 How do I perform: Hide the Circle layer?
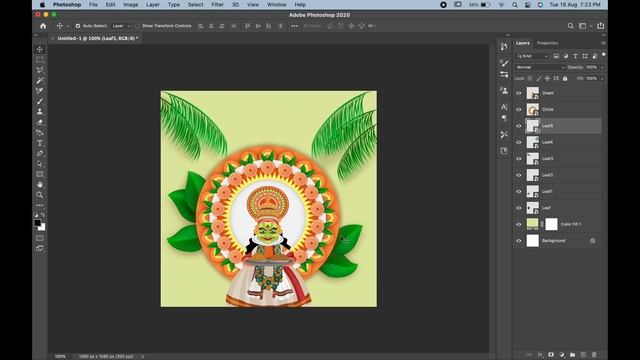(x=519, y=109)
